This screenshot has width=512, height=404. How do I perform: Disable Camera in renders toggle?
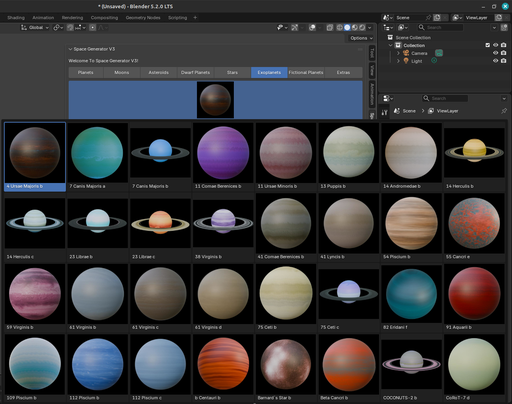click(x=504, y=53)
